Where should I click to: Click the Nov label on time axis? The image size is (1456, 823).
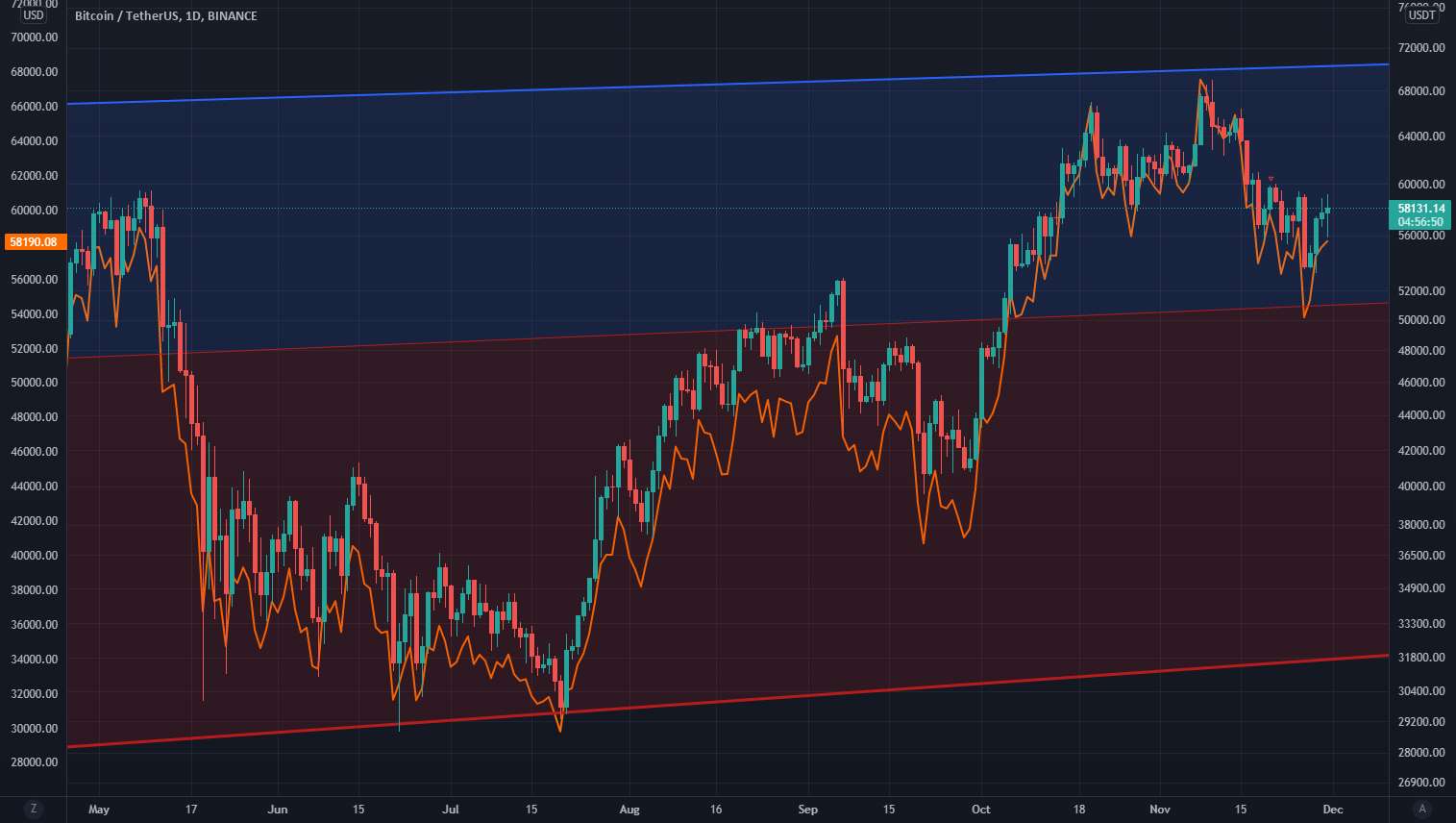[1160, 810]
